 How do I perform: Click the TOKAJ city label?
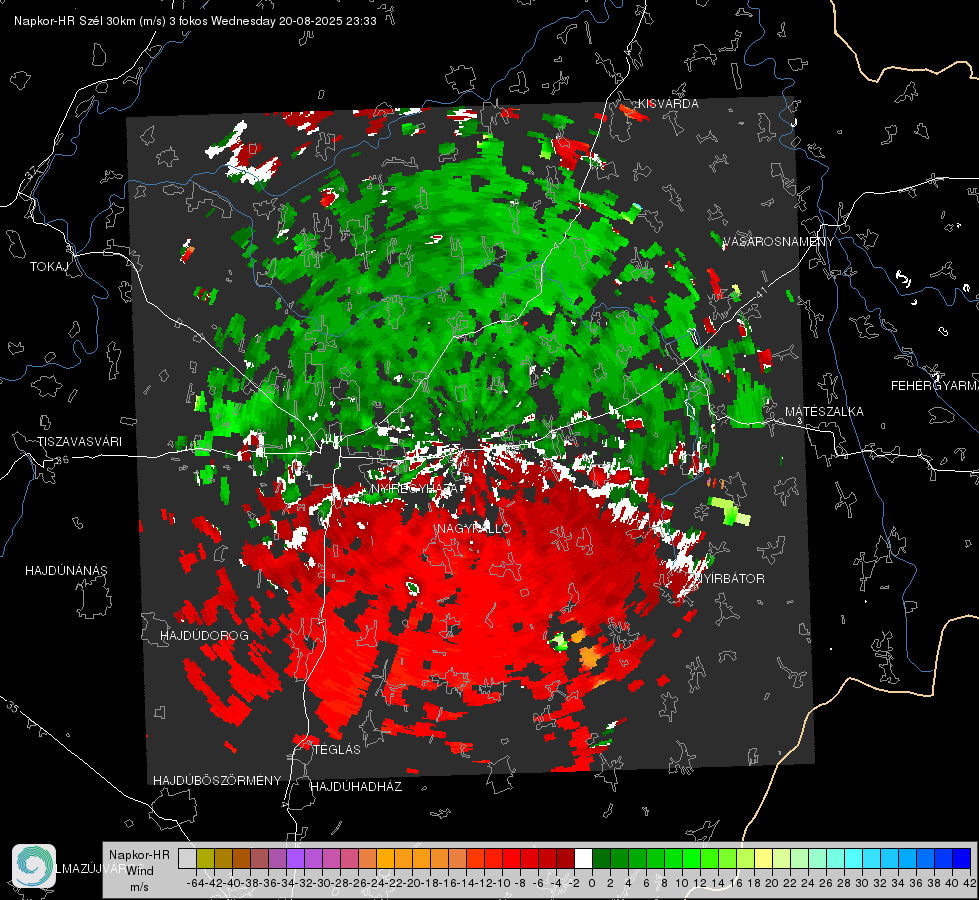point(49,267)
